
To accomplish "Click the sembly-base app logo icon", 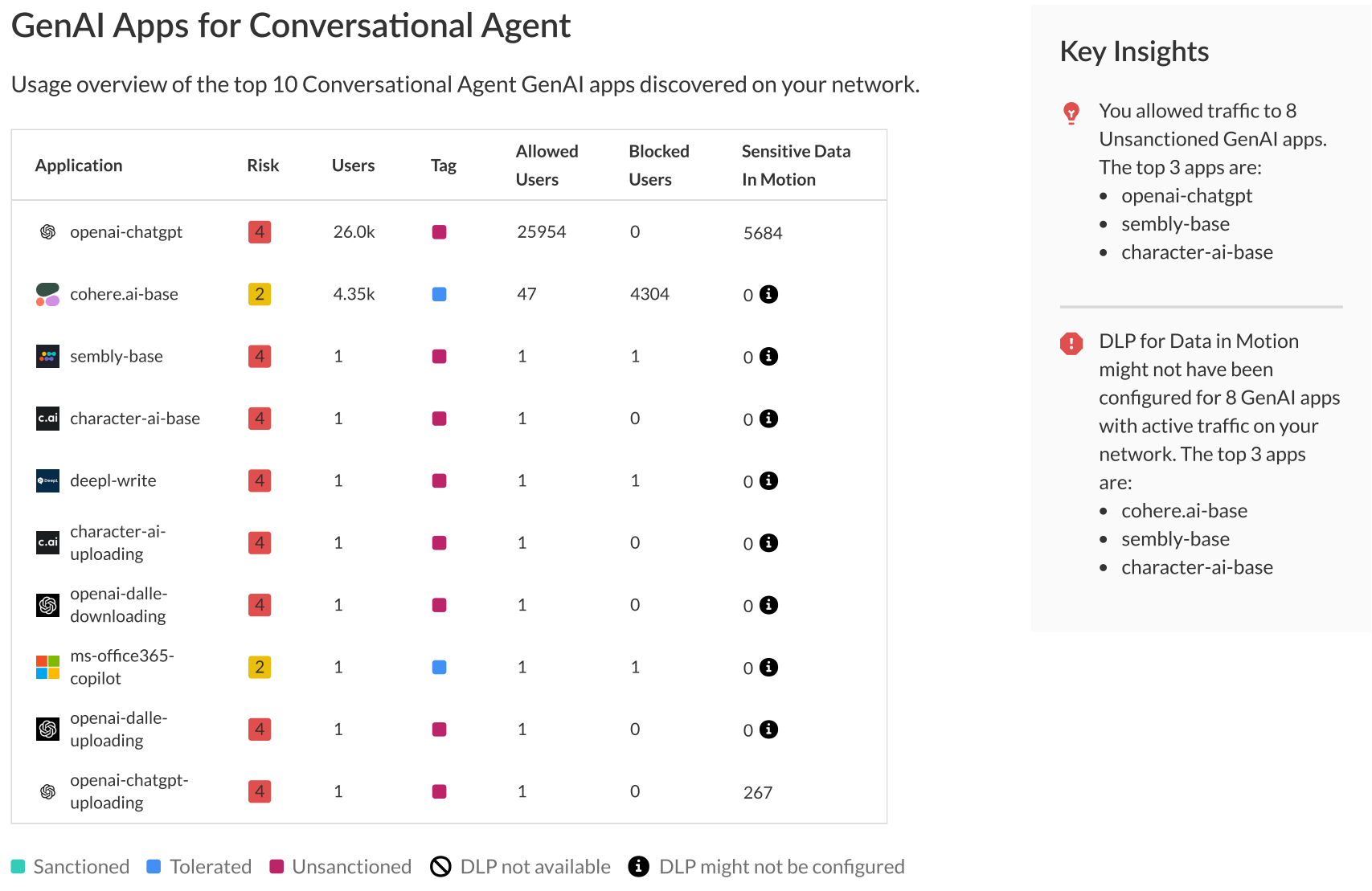I will coord(47,356).
